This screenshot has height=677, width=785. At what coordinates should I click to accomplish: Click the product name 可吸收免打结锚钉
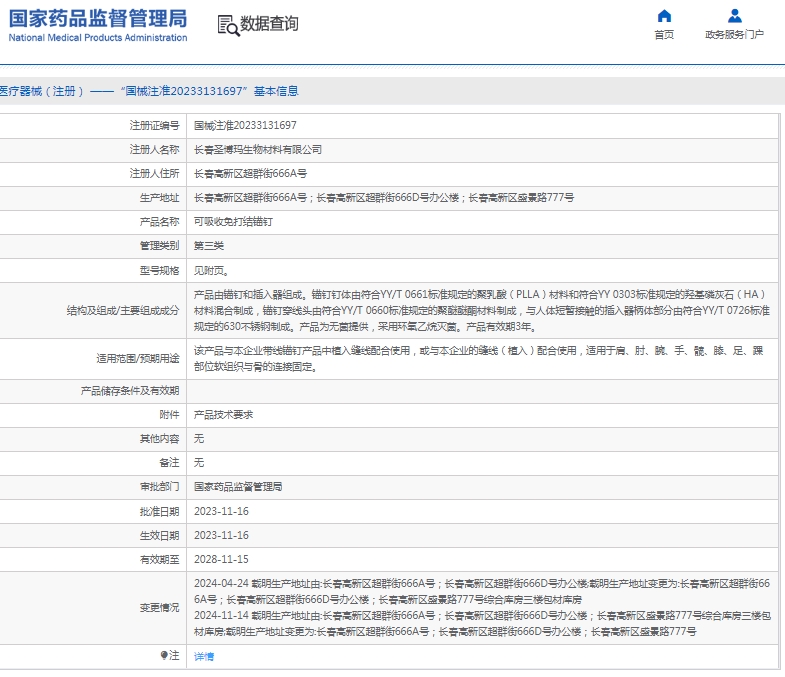[233, 222]
